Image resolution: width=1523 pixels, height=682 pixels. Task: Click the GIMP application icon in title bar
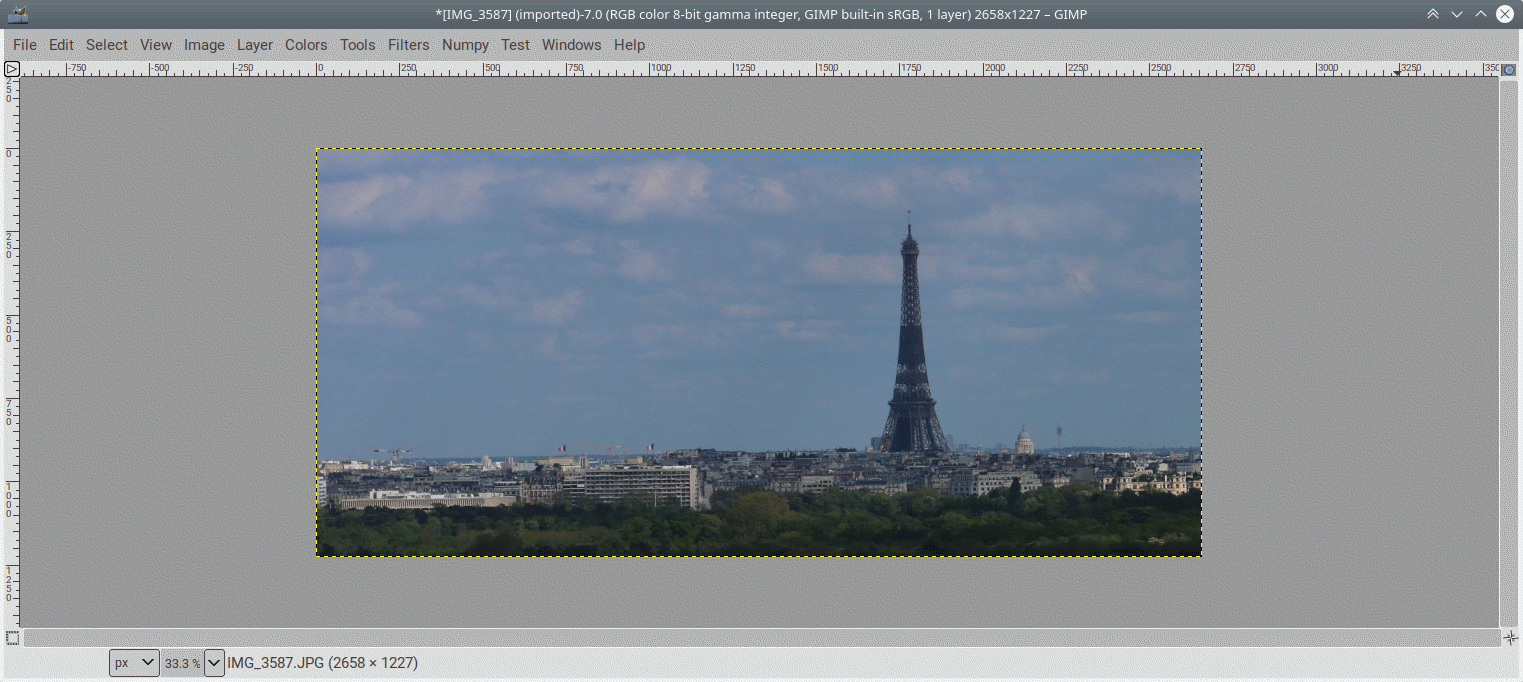click(x=18, y=14)
